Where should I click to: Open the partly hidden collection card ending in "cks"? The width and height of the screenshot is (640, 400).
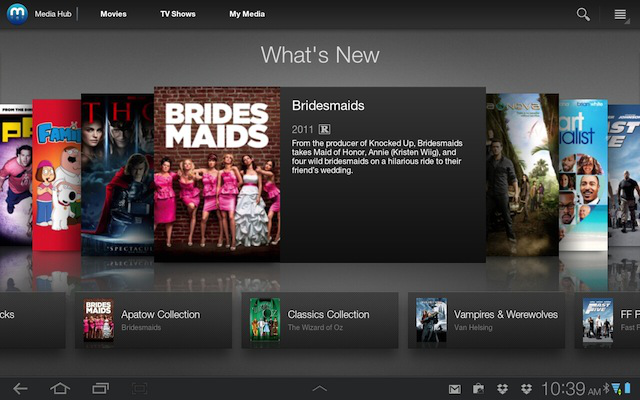(33, 320)
